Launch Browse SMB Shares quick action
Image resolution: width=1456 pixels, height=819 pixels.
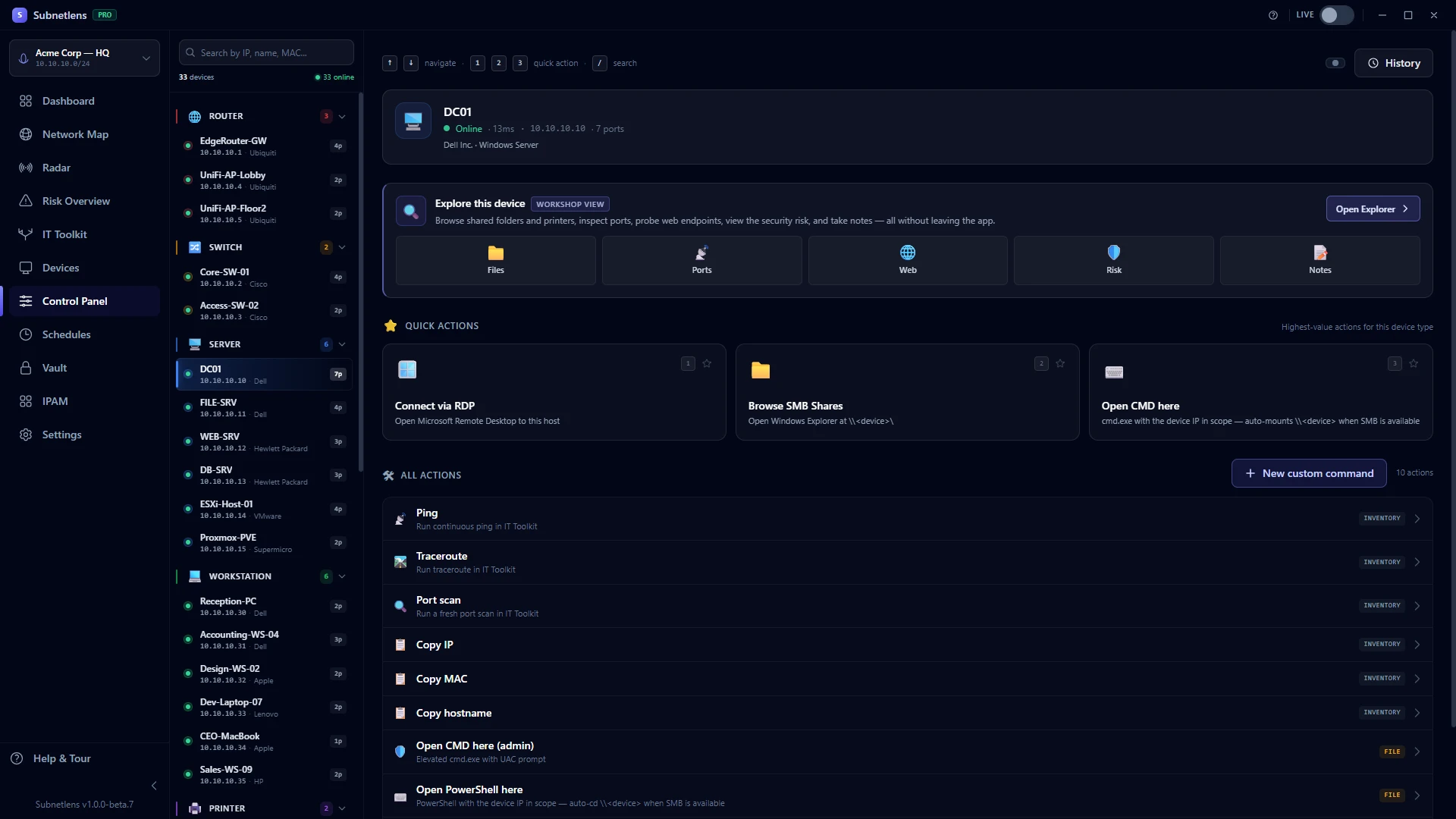click(x=908, y=392)
